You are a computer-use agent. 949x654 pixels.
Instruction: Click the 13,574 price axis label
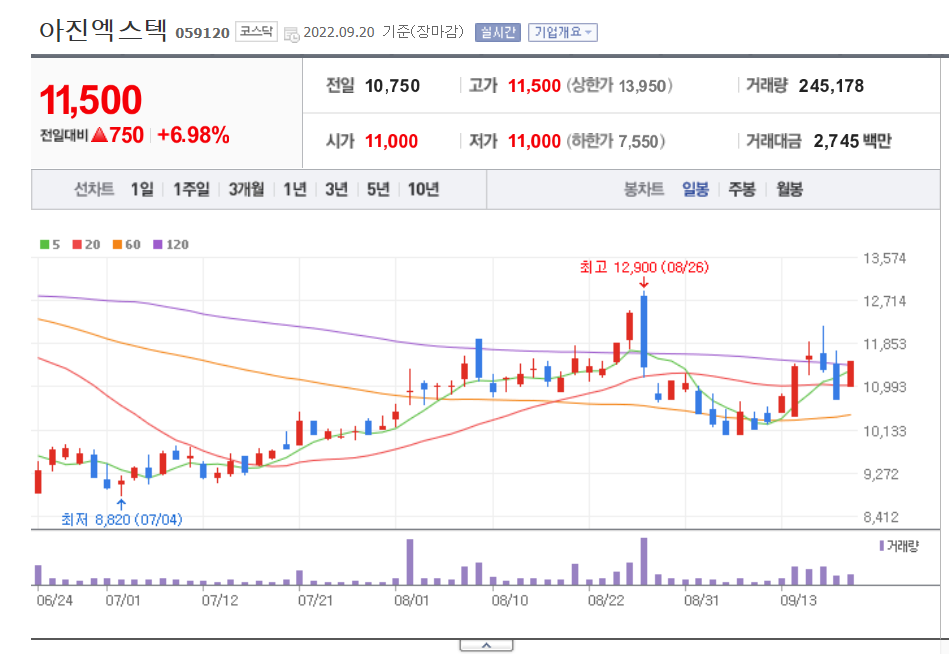coord(884,258)
